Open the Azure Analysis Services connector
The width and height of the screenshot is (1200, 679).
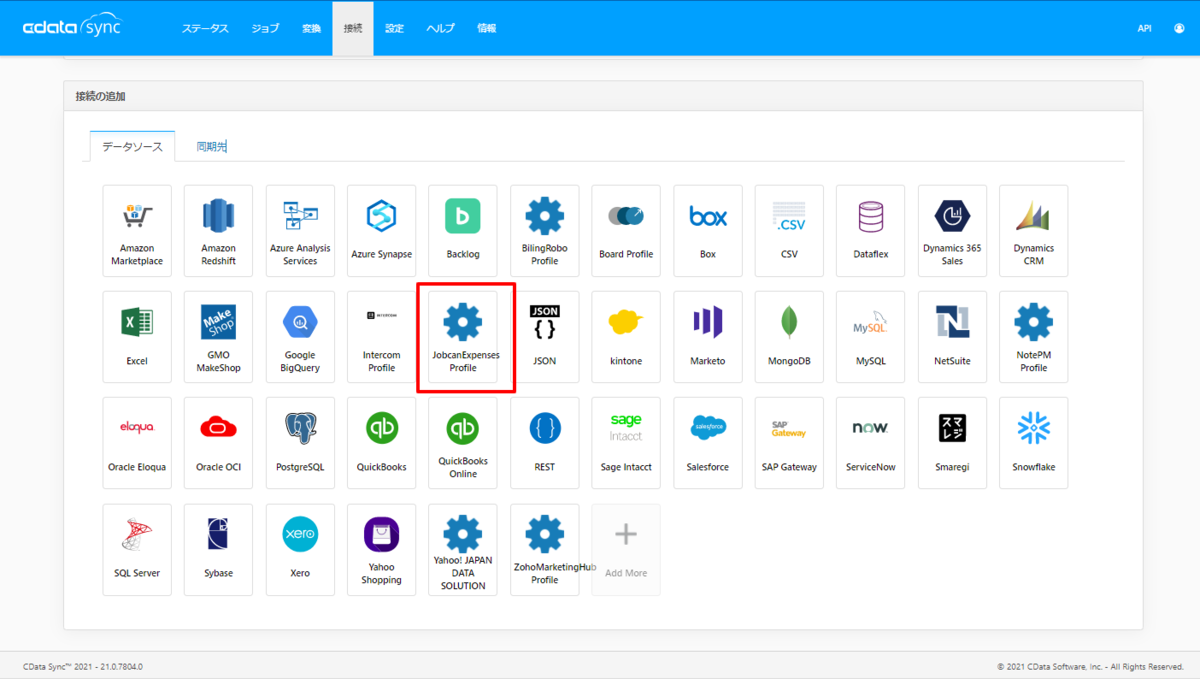(300, 231)
